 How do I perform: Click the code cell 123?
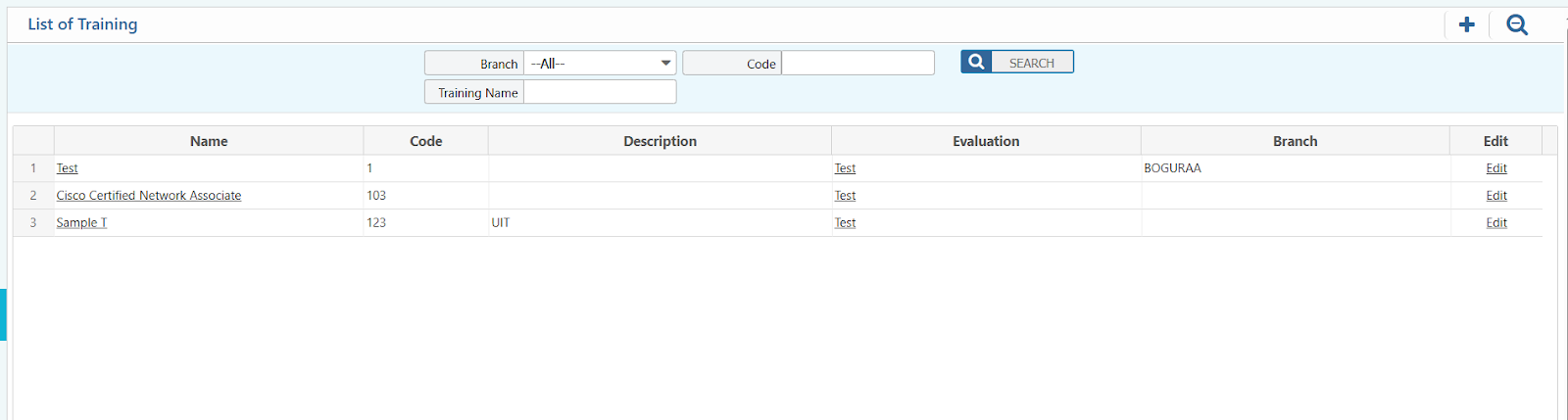[x=426, y=223]
